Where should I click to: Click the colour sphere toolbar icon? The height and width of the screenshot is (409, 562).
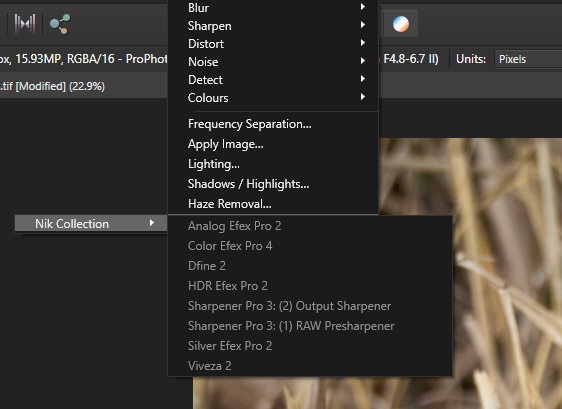tap(401, 24)
